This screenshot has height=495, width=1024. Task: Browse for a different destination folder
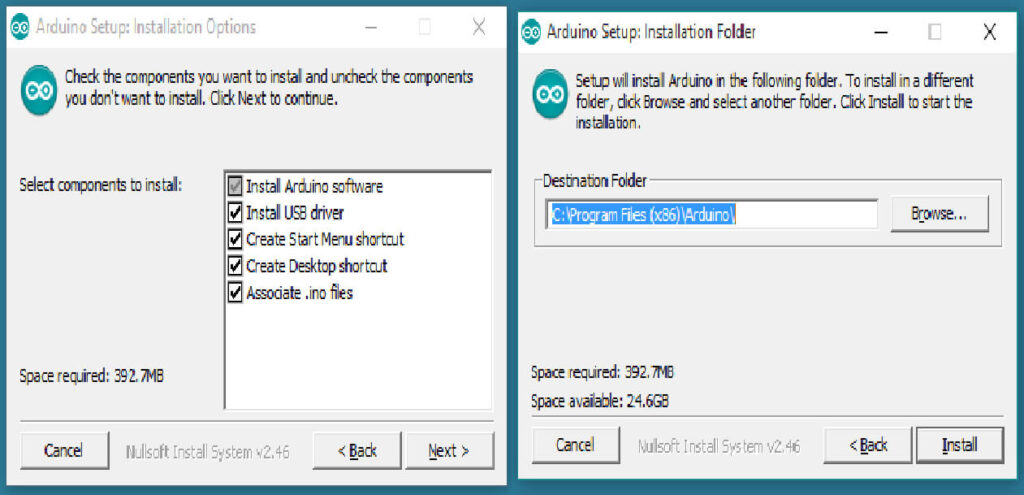(x=940, y=214)
